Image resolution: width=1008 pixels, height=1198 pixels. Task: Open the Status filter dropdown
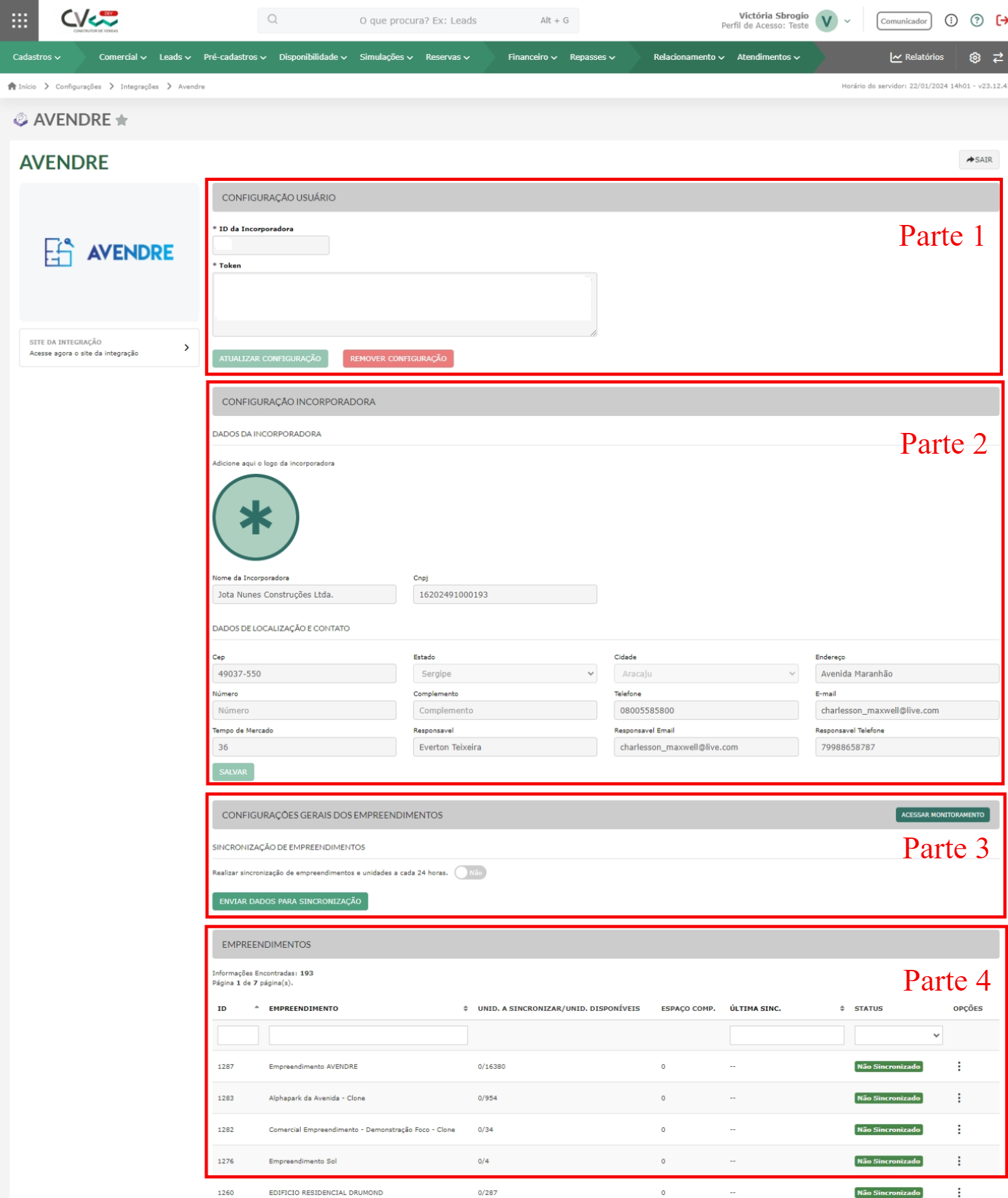[x=898, y=1035]
